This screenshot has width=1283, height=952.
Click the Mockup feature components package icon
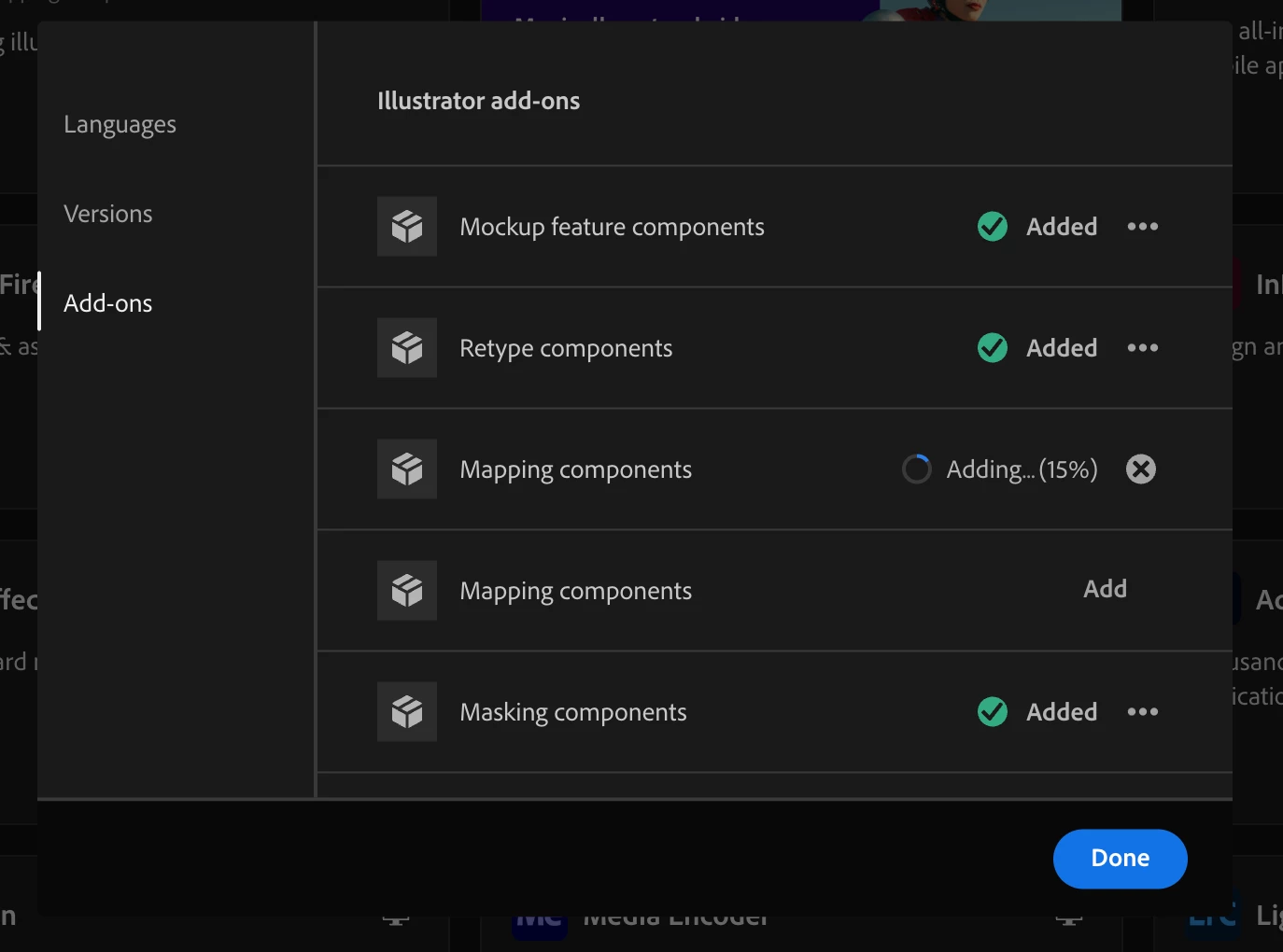pos(407,227)
